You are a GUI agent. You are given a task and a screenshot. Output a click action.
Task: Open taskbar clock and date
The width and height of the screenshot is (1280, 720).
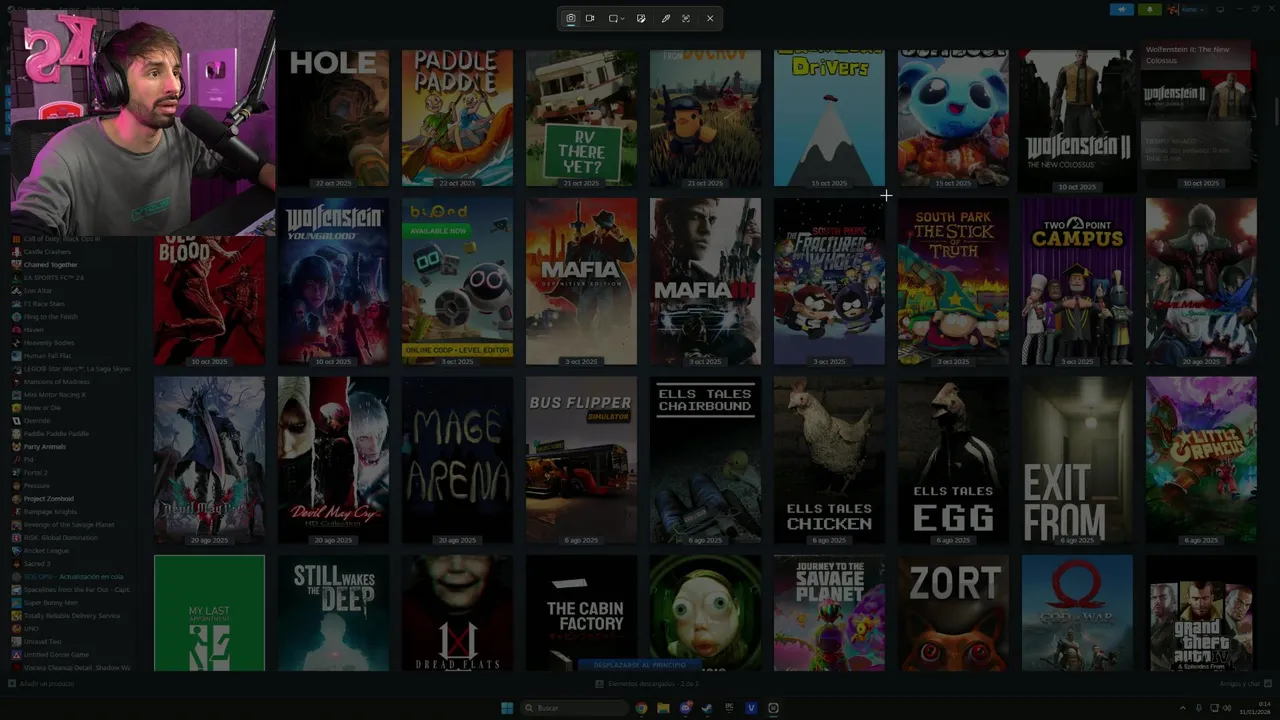coord(1254,708)
